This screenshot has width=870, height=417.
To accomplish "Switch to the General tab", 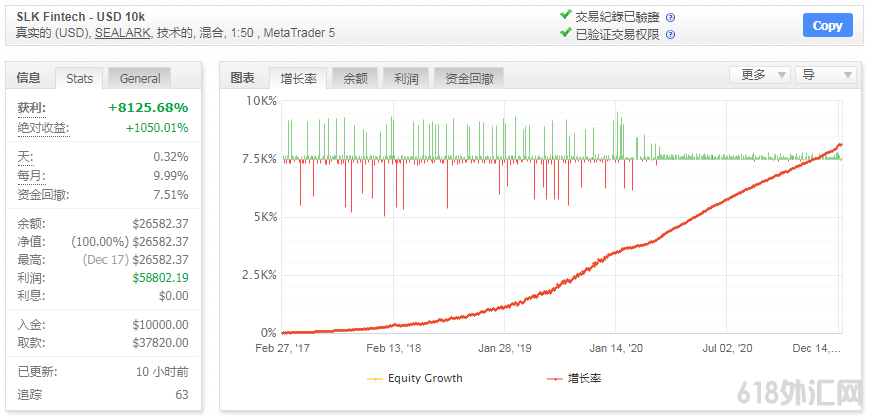I will point(140,78).
